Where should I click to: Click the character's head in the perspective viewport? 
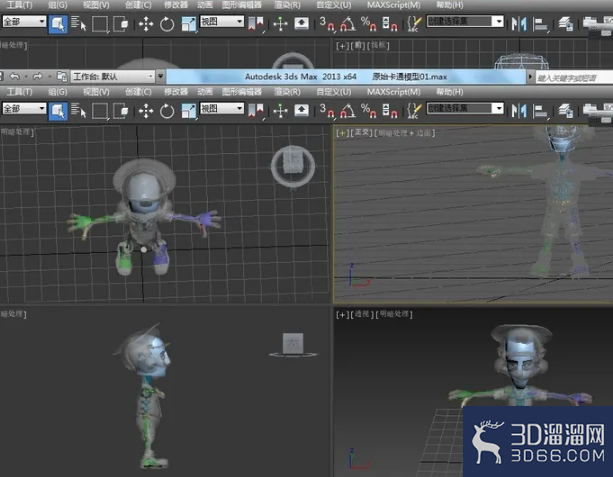(521, 360)
